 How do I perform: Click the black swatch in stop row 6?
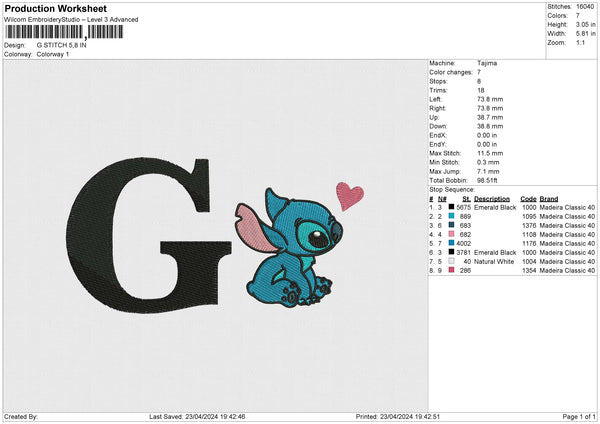pyautogui.click(x=452, y=252)
